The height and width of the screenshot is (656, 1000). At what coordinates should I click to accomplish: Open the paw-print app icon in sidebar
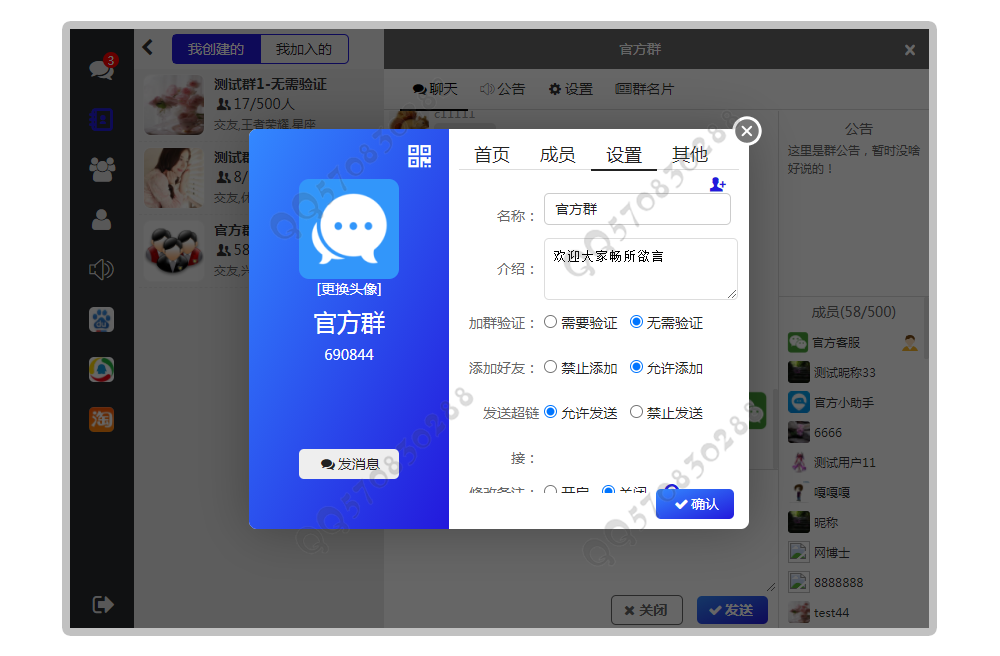pyautogui.click(x=100, y=319)
